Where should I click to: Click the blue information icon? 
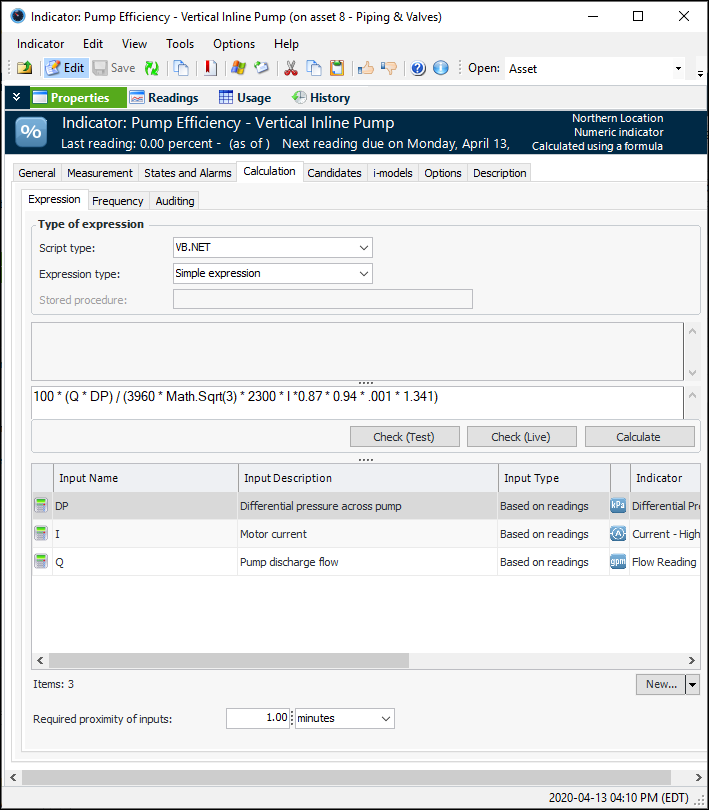click(x=440, y=68)
